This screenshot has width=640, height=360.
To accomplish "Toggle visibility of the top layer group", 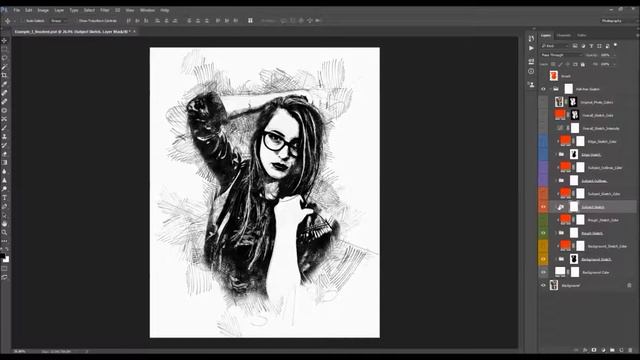I will pos(543,89).
